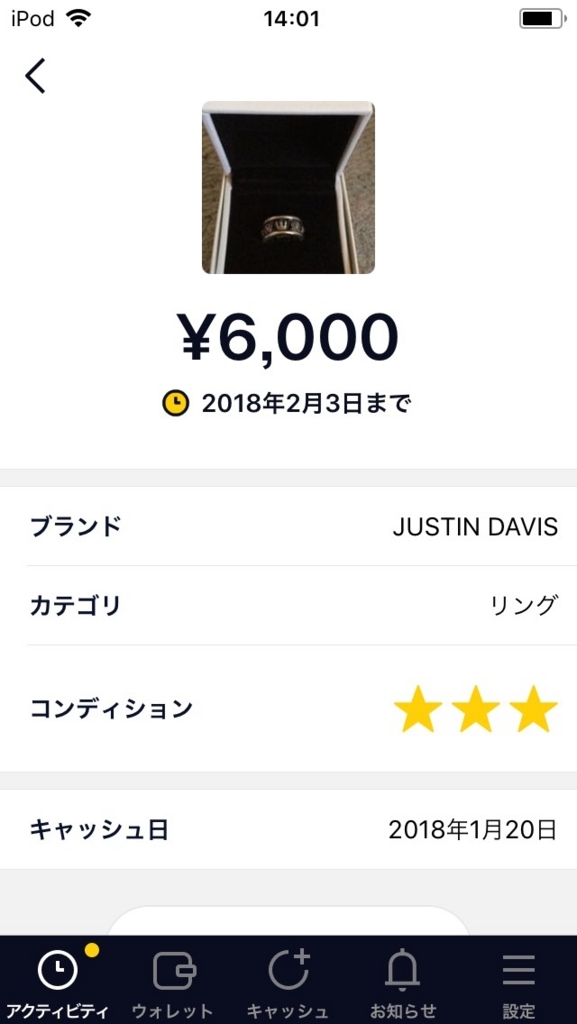This screenshot has width=577, height=1024.
Task: Open the 設定 settings menu icon
Action: click(519, 970)
